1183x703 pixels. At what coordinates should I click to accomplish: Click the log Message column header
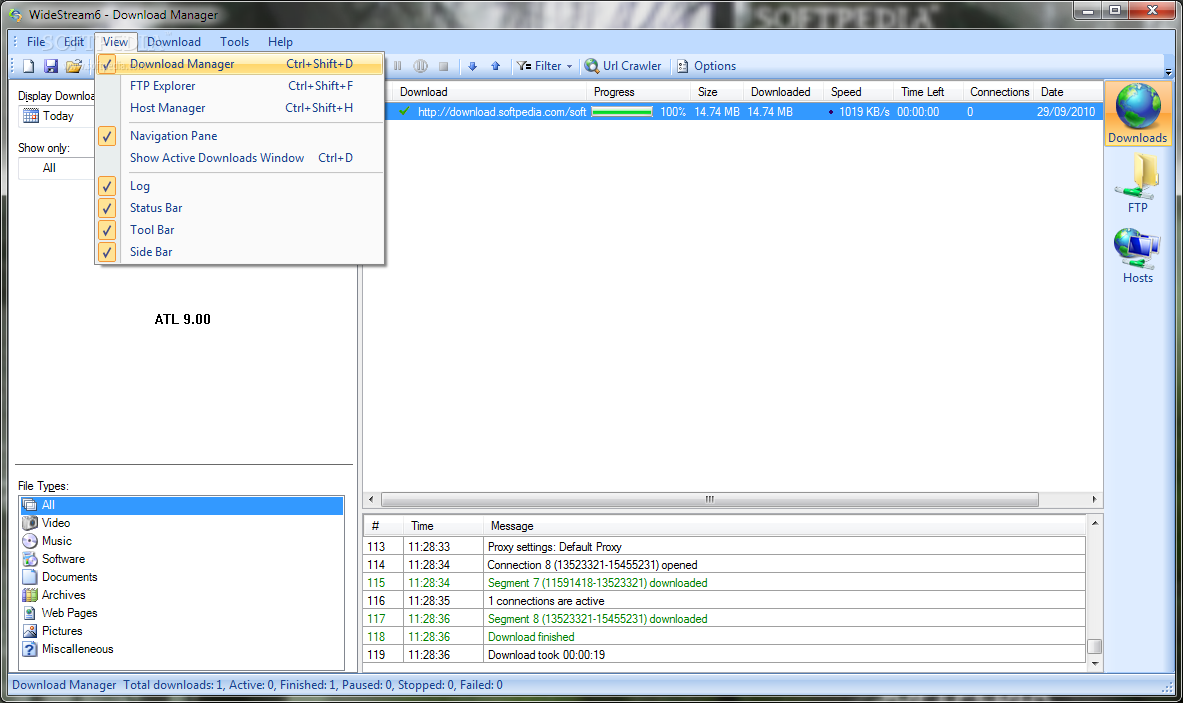pos(785,526)
